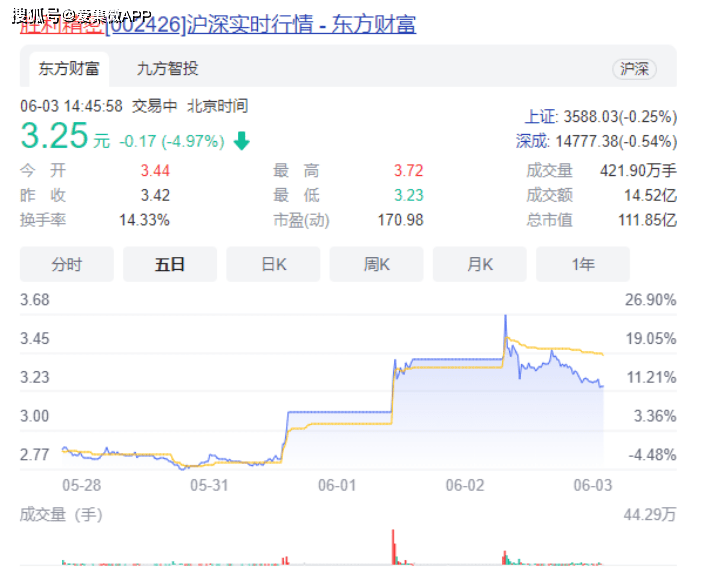Click the current price 3.25
The width and height of the screenshot is (705, 580).
coord(54,135)
